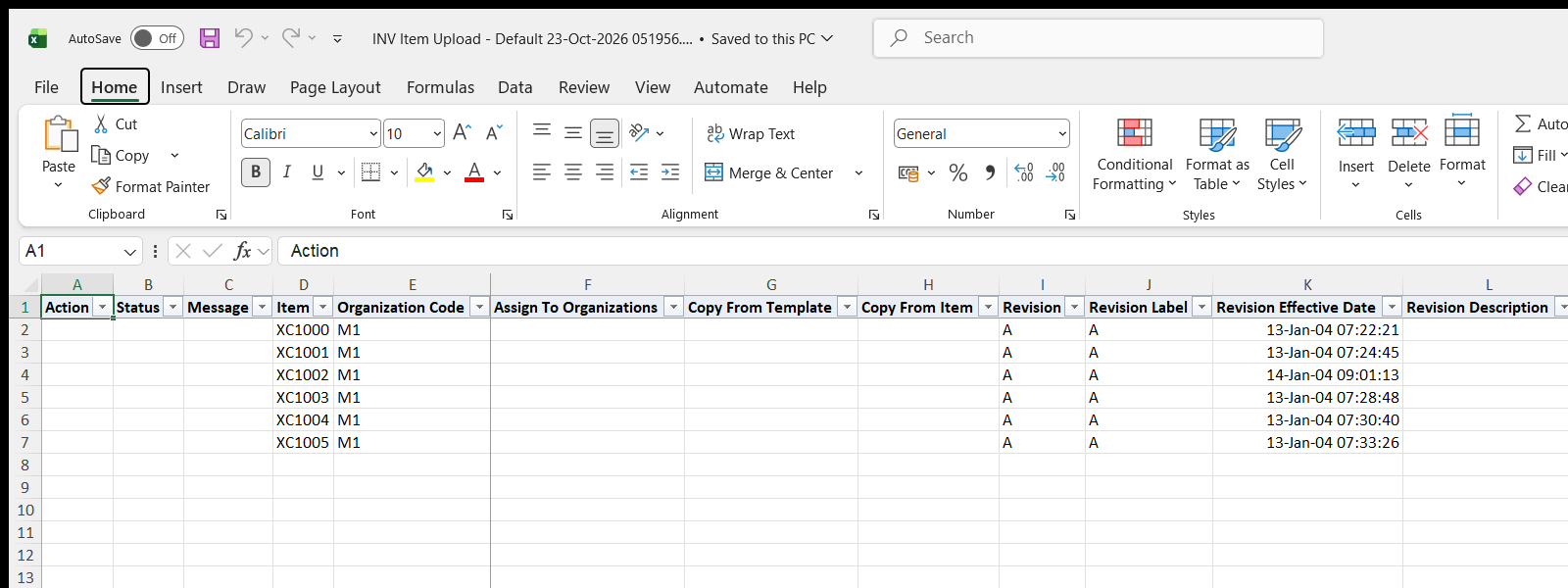Screen dimensions: 1568x588
Task: Toggle Bottom Align button
Action: (x=605, y=132)
